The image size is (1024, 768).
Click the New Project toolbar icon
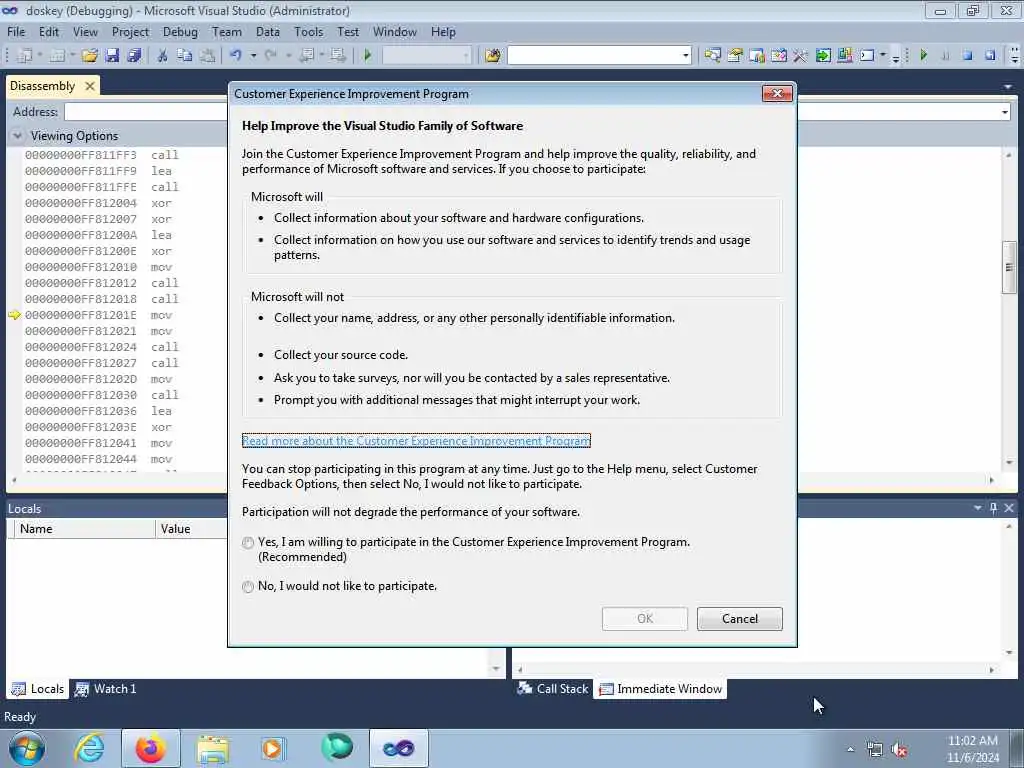coord(25,56)
